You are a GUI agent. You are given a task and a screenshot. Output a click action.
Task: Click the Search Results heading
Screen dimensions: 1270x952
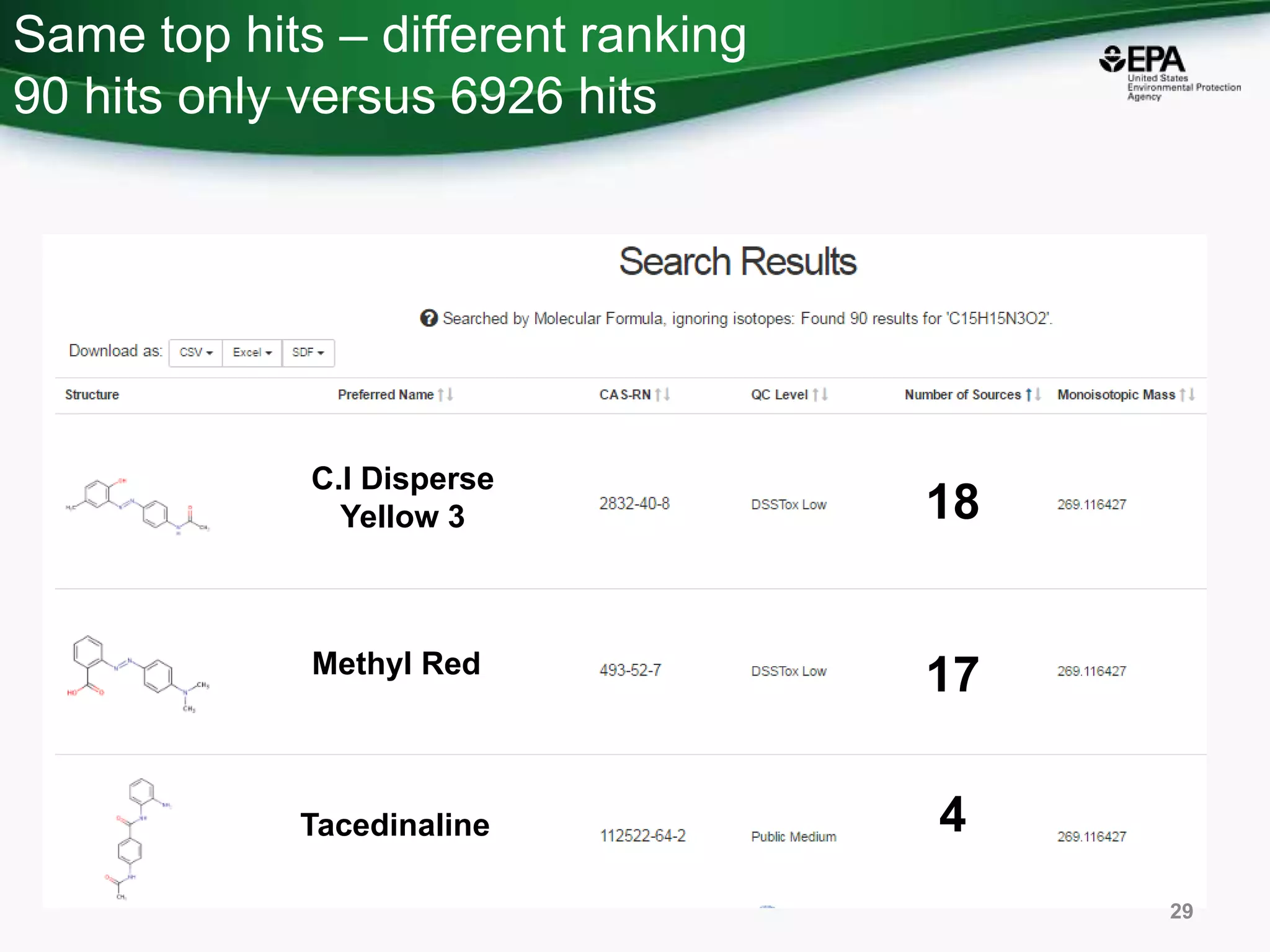(737, 262)
